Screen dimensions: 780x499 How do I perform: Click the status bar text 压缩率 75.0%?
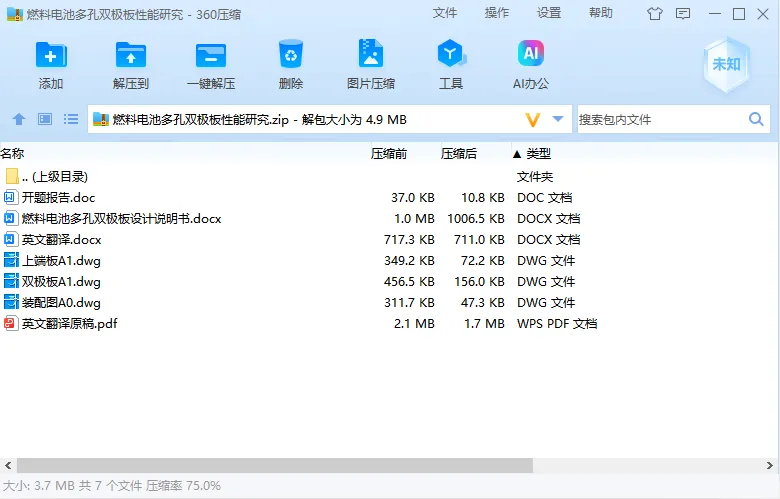click(x=183, y=486)
